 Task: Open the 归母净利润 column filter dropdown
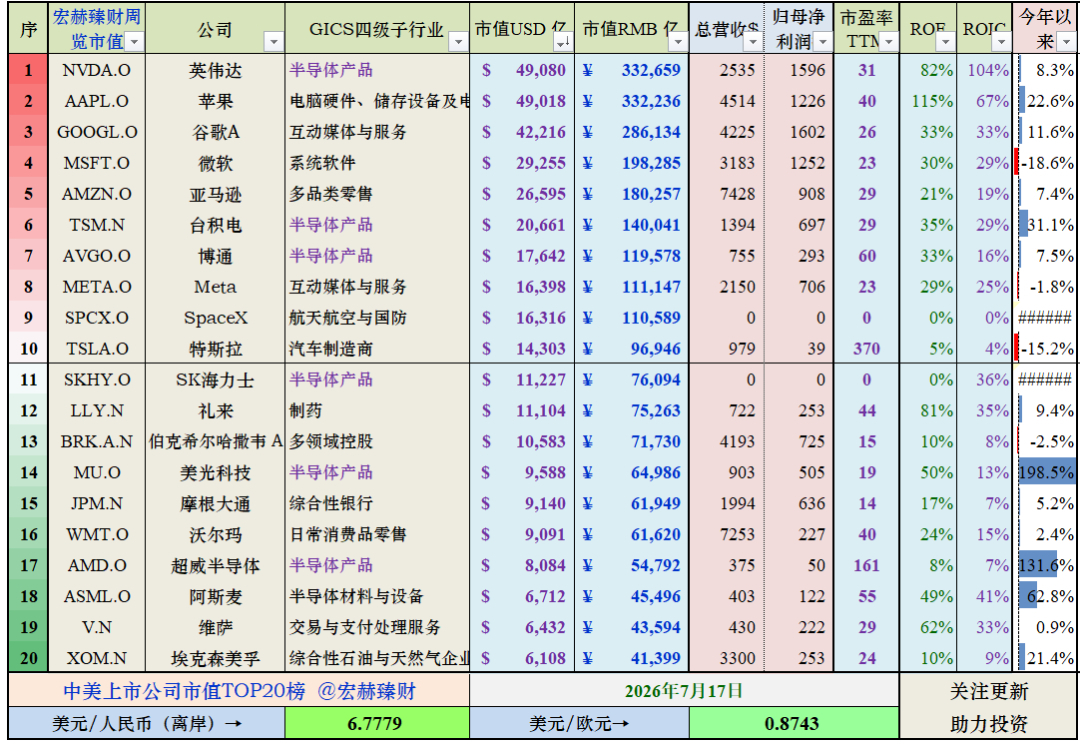click(822, 42)
